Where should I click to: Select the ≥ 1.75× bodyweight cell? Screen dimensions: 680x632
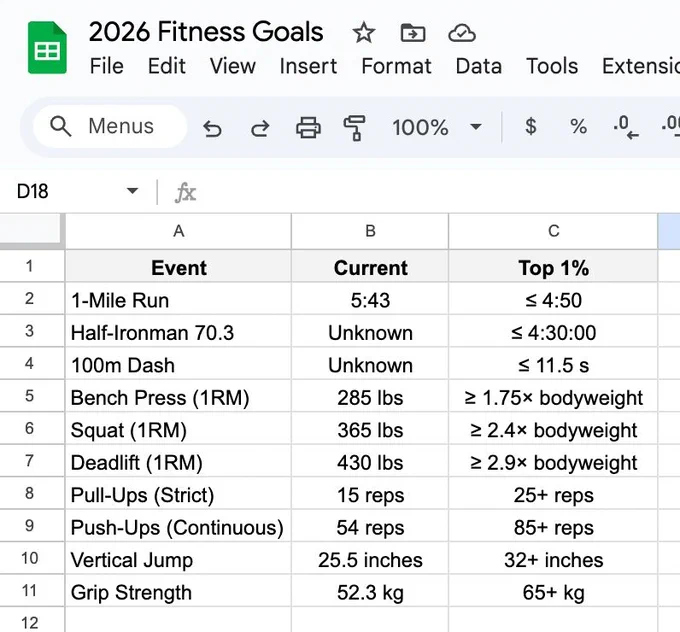pyautogui.click(x=553, y=396)
